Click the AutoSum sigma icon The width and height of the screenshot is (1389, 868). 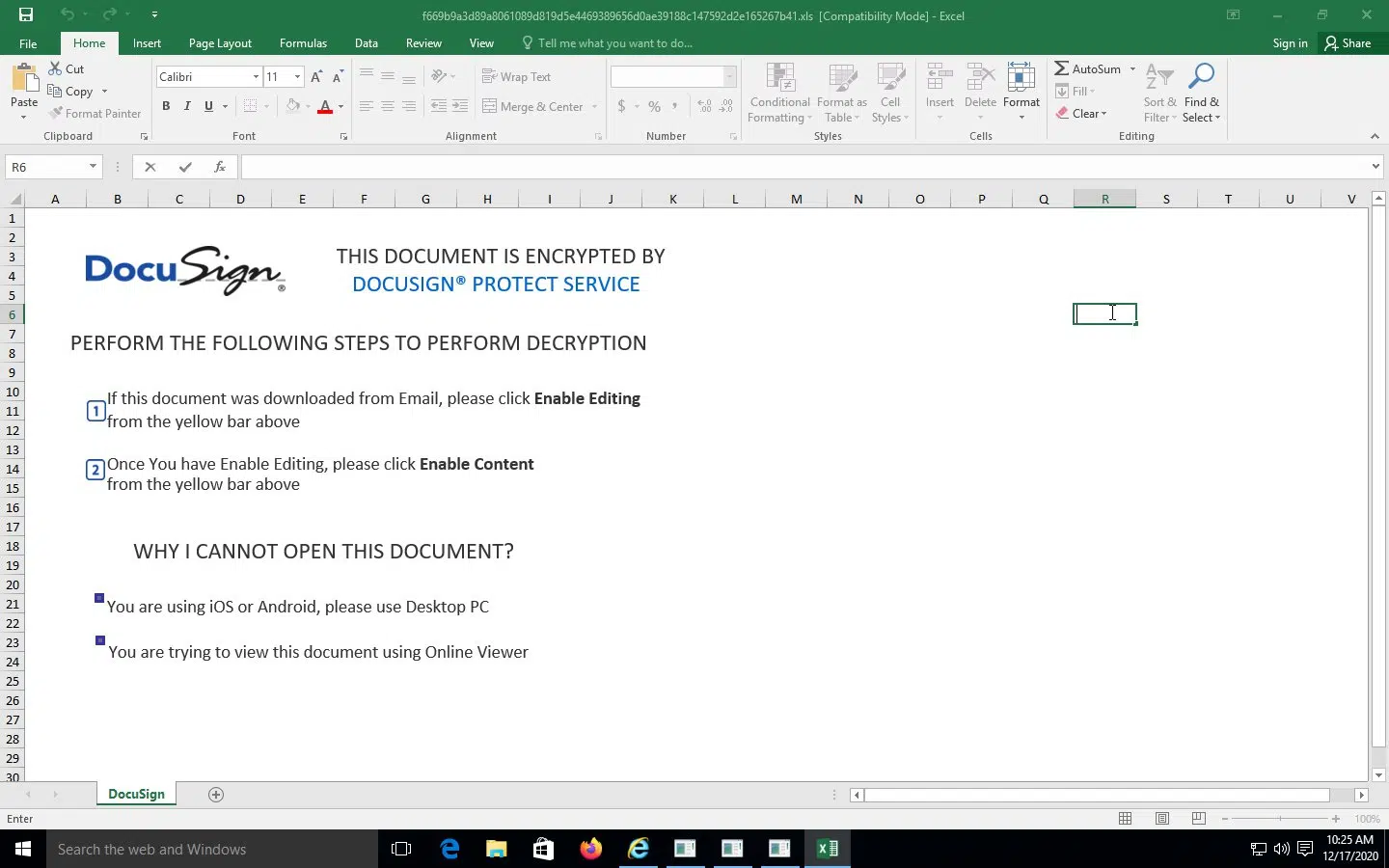(1061, 68)
